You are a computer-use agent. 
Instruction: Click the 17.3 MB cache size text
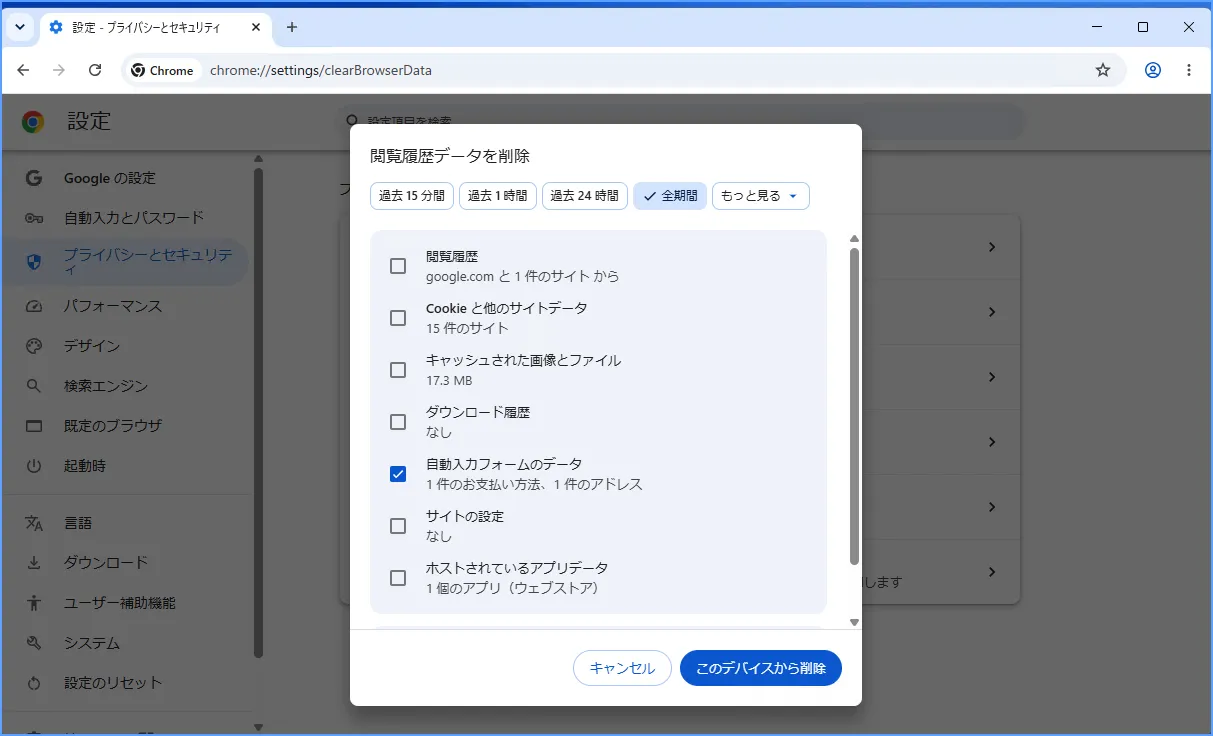(x=449, y=380)
